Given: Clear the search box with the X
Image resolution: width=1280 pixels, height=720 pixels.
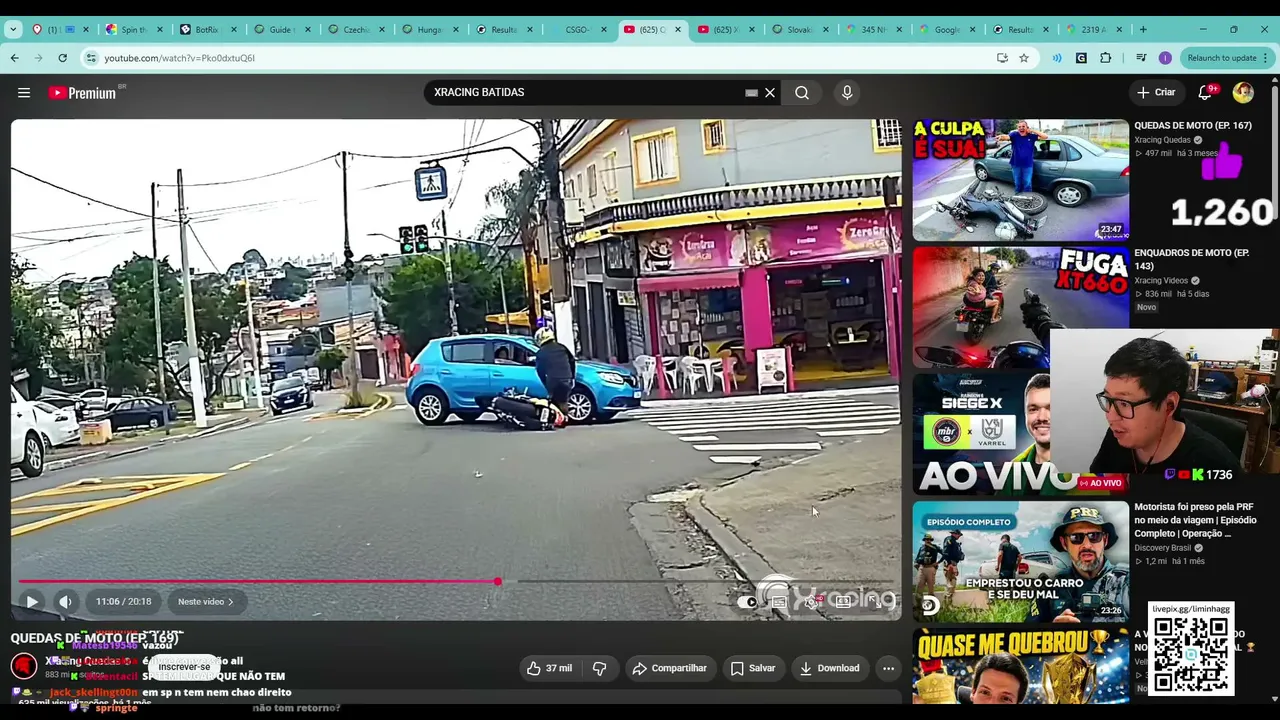Looking at the screenshot, I should (770, 93).
